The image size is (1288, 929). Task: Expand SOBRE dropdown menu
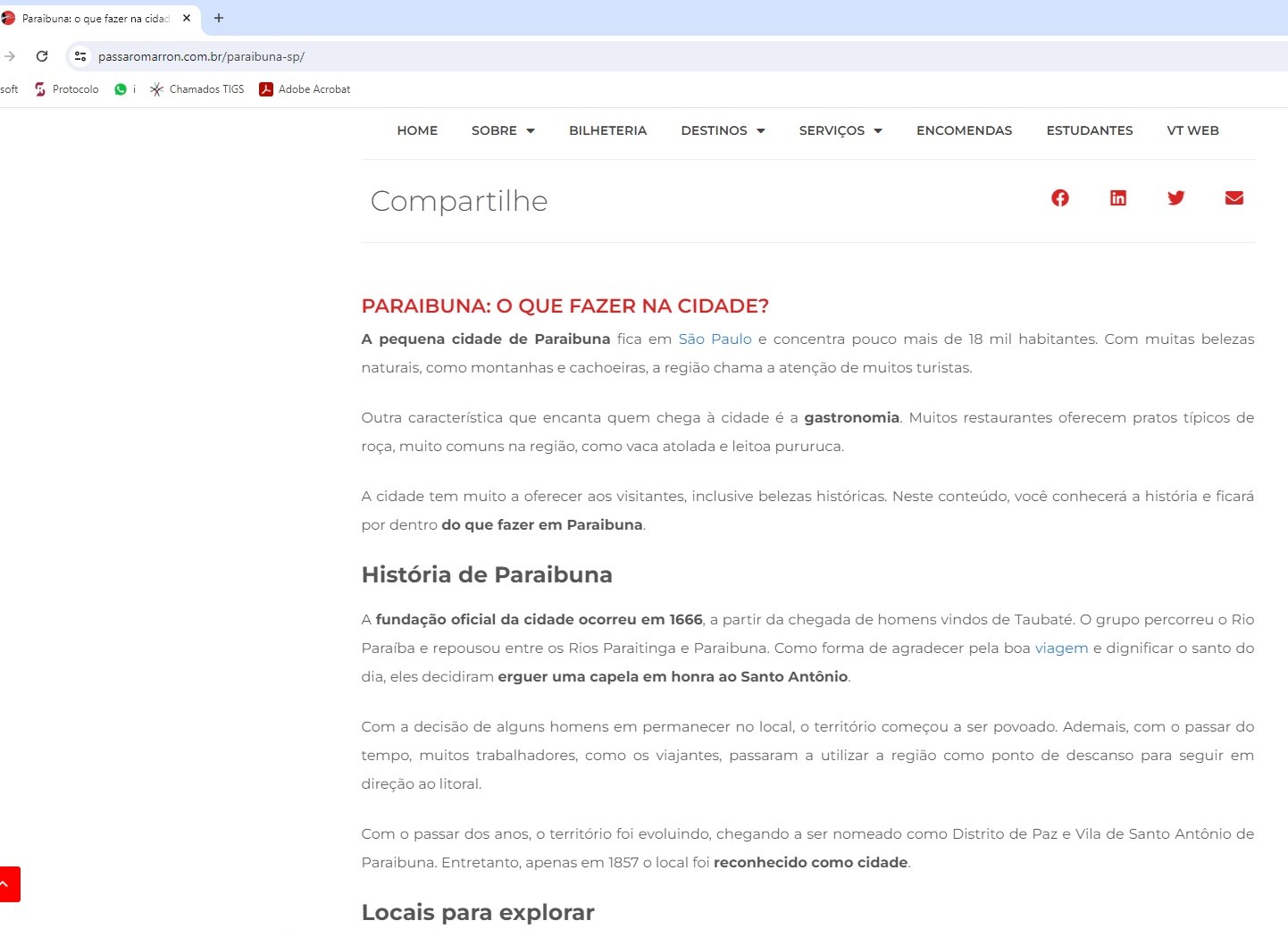coord(503,130)
